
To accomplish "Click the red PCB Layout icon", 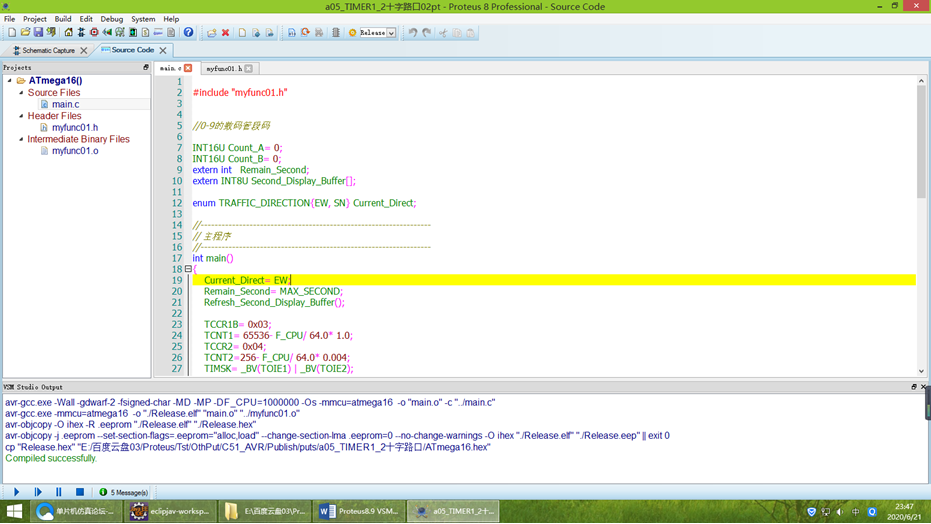I will 94,33.
